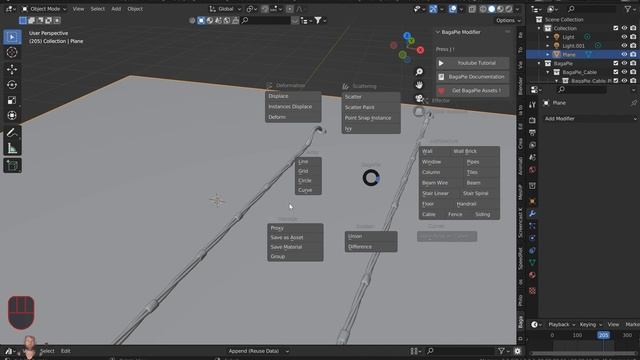Image resolution: width=640 pixels, height=360 pixels.
Task: Switch to material preview shading
Action: click(500, 9)
